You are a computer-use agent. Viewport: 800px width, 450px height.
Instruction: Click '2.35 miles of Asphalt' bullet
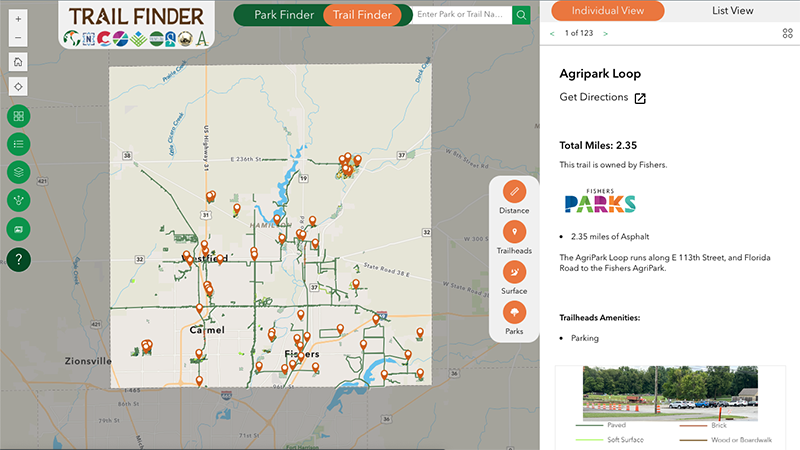[610, 237]
